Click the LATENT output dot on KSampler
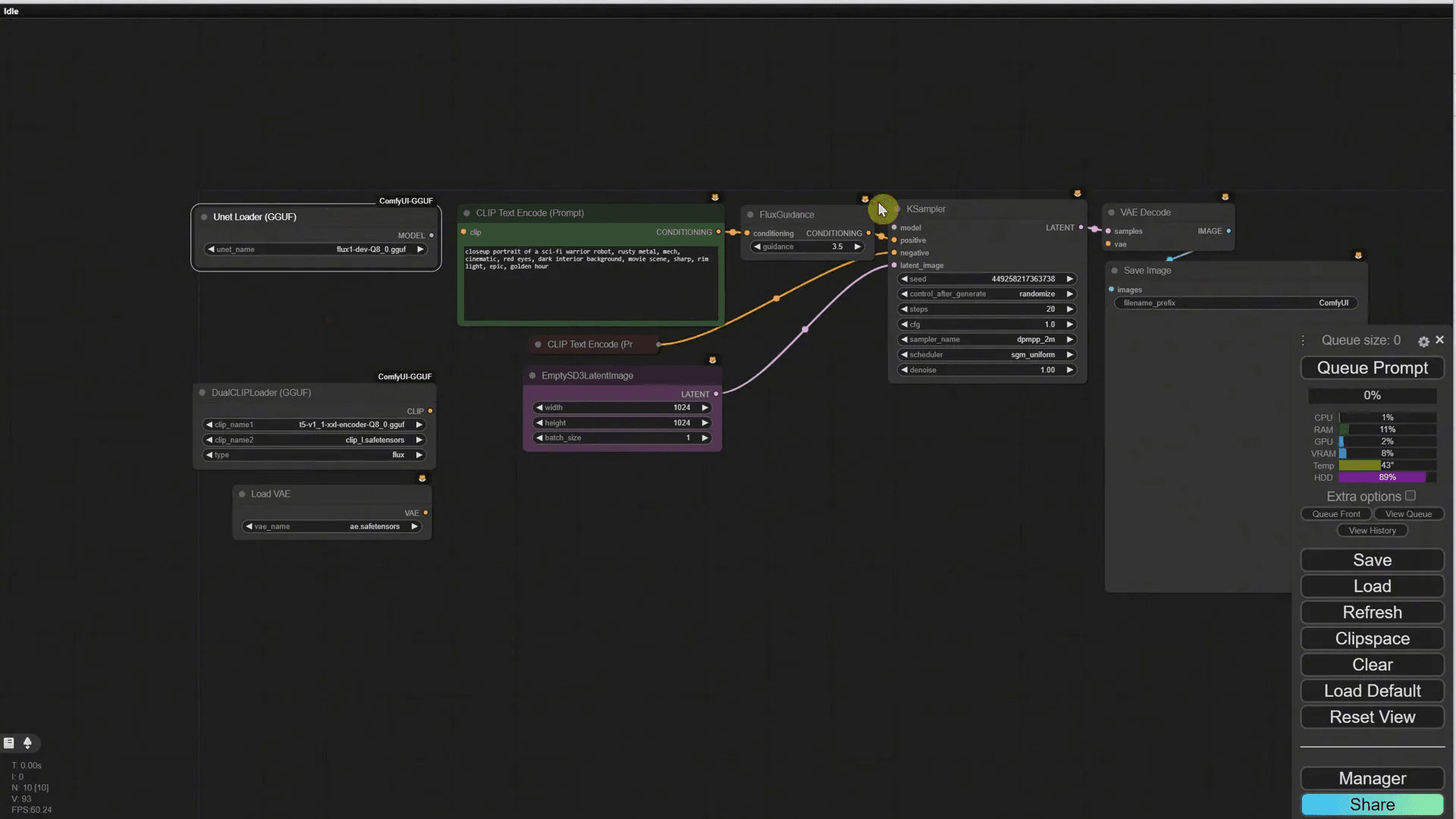 [1081, 227]
